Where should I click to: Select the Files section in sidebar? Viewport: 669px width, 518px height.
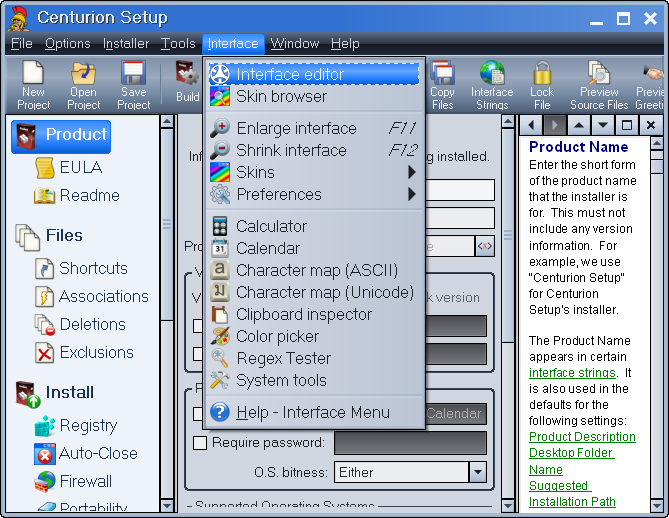[49, 236]
